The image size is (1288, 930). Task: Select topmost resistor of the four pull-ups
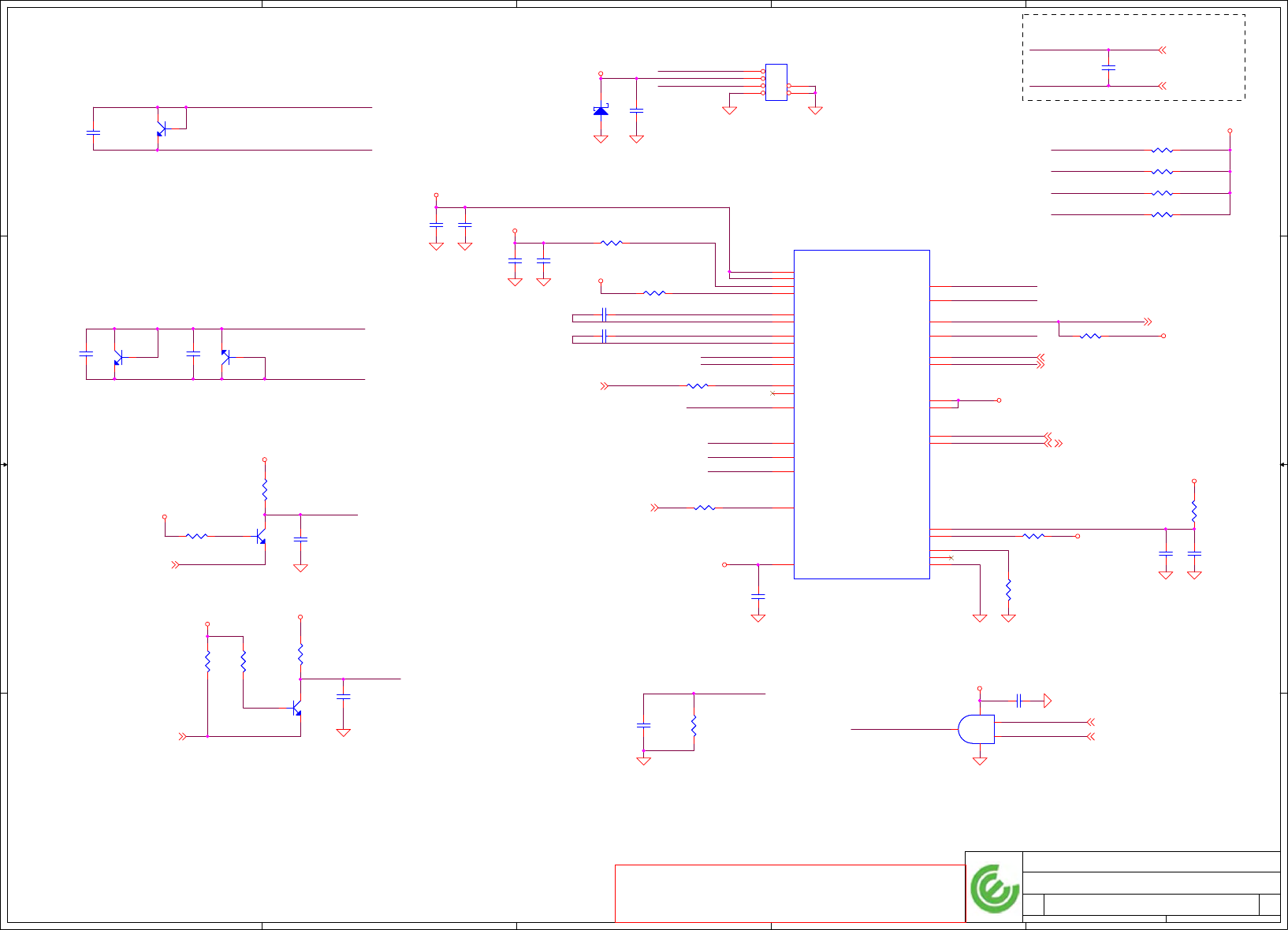[x=1162, y=150]
